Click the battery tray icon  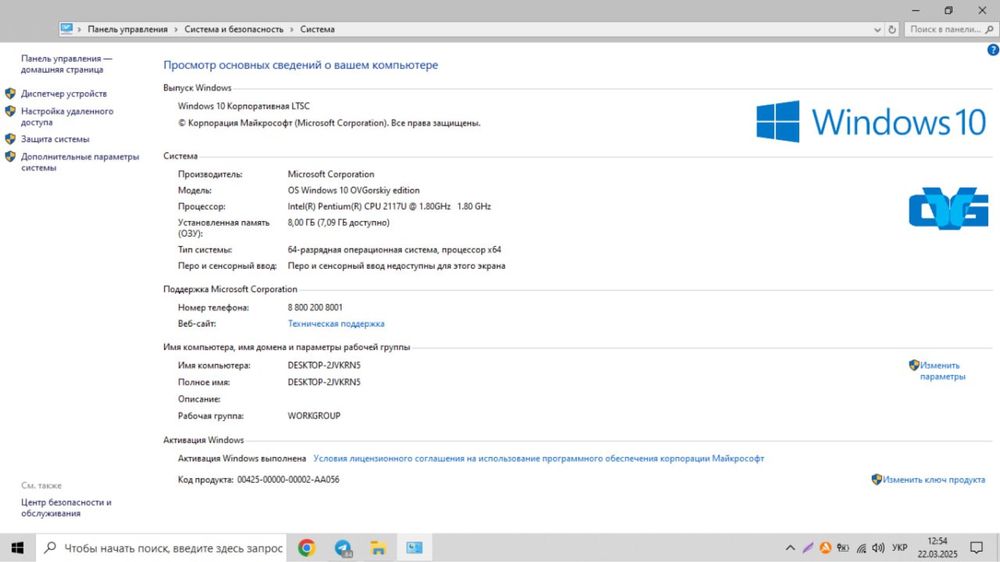coord(843,548)
